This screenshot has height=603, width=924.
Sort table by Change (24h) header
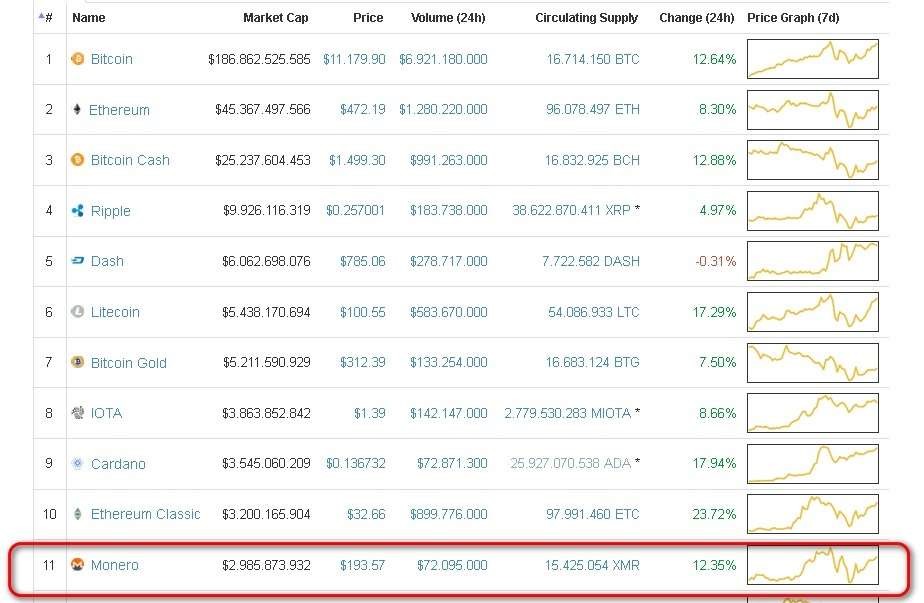[697, 18]
